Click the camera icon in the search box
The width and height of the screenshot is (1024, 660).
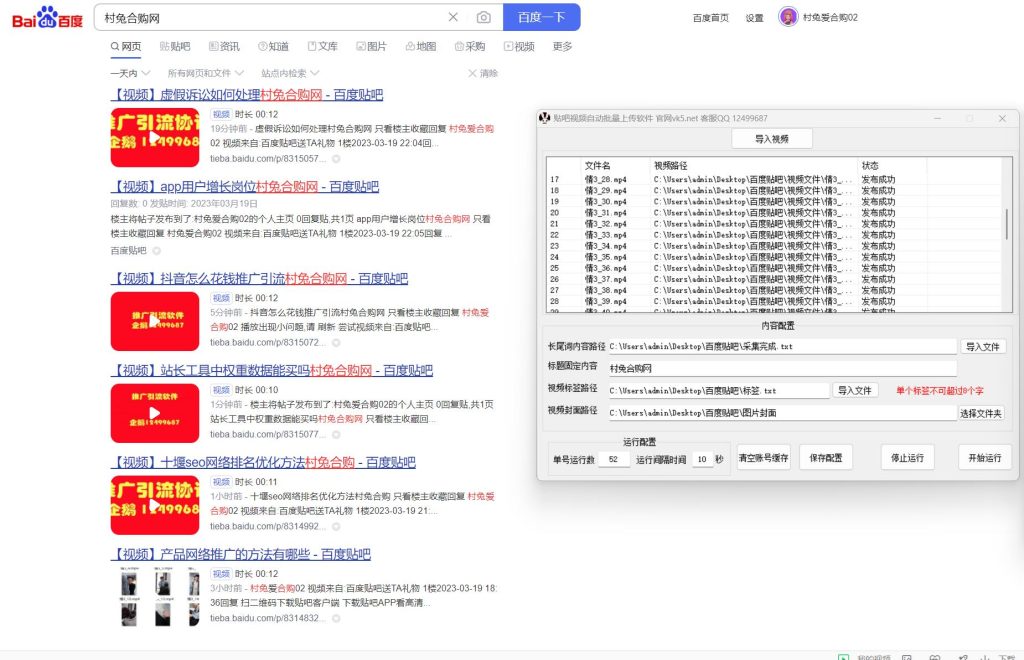click(x=484, y=17)
